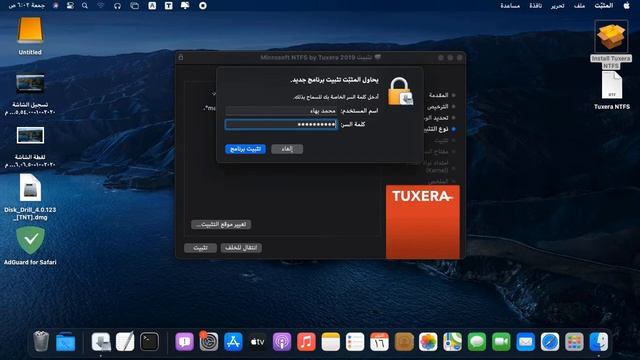Open Photos in the Dock
Image resolution: width=640 pixels, height=360 pixels.
(x=428, y=342)
